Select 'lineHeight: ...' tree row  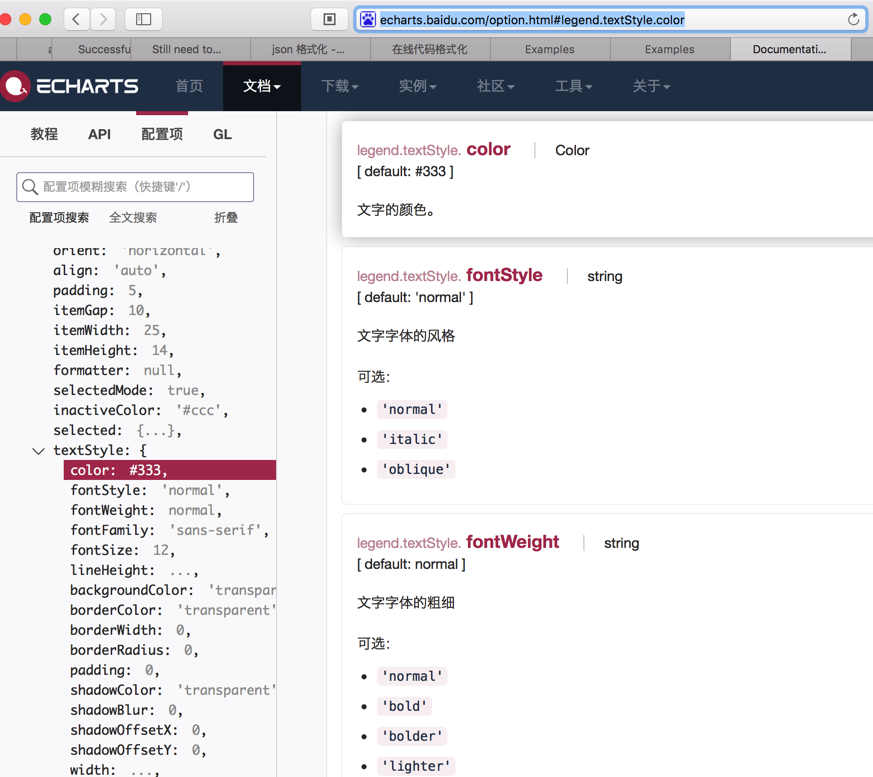134,571
